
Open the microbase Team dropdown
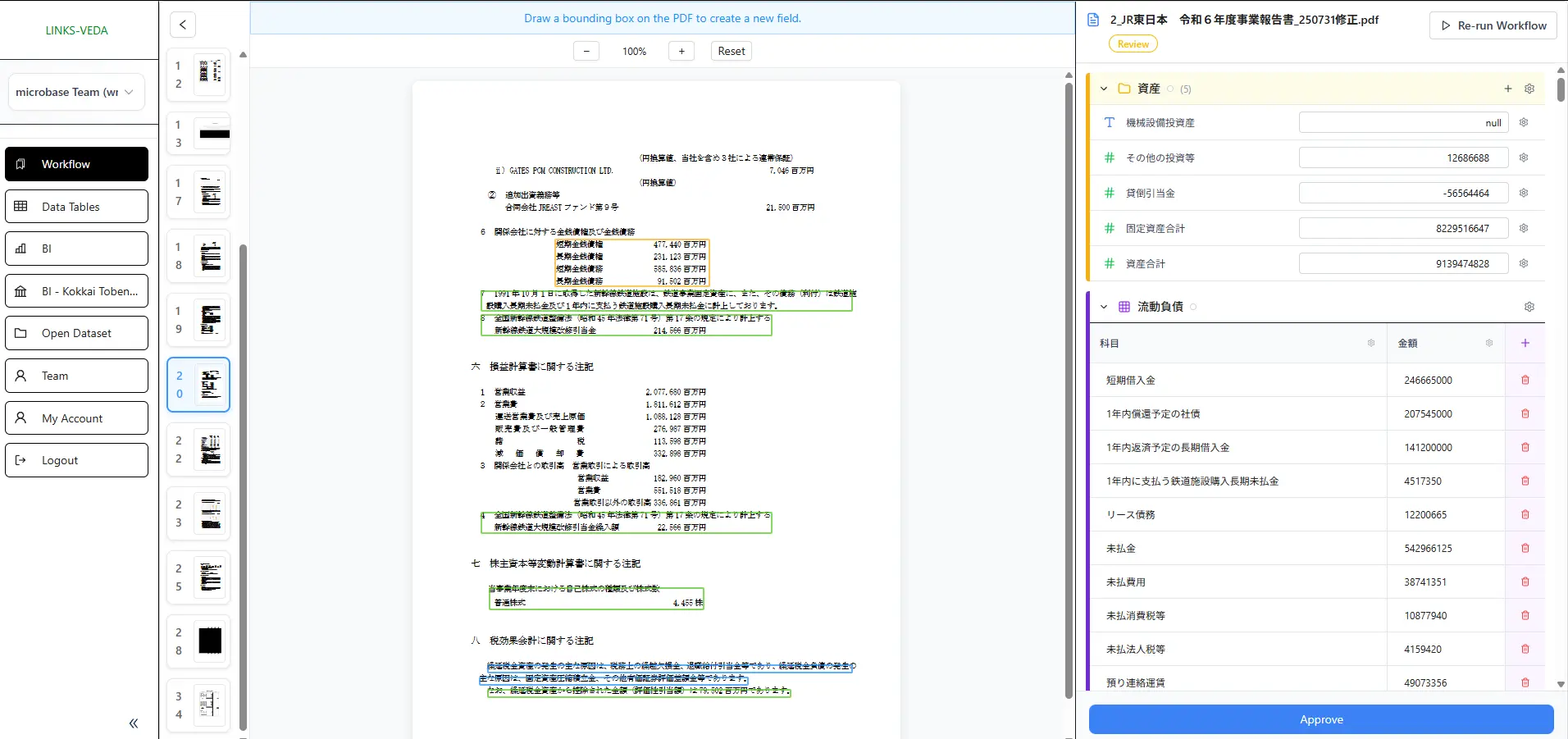[x=76, y=92]
